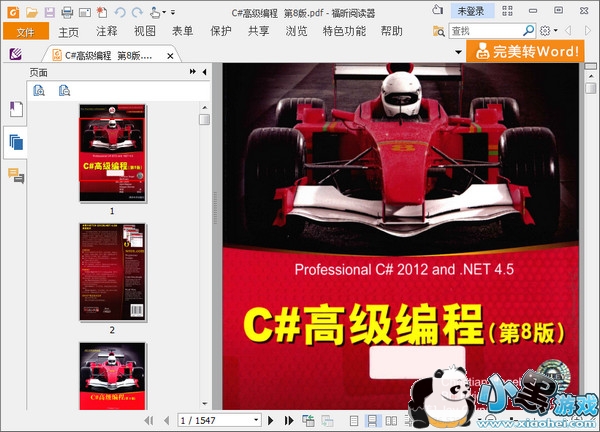Open the comments panel in sidebar
This screenshot has width=600, height=432.
[16, 176]
